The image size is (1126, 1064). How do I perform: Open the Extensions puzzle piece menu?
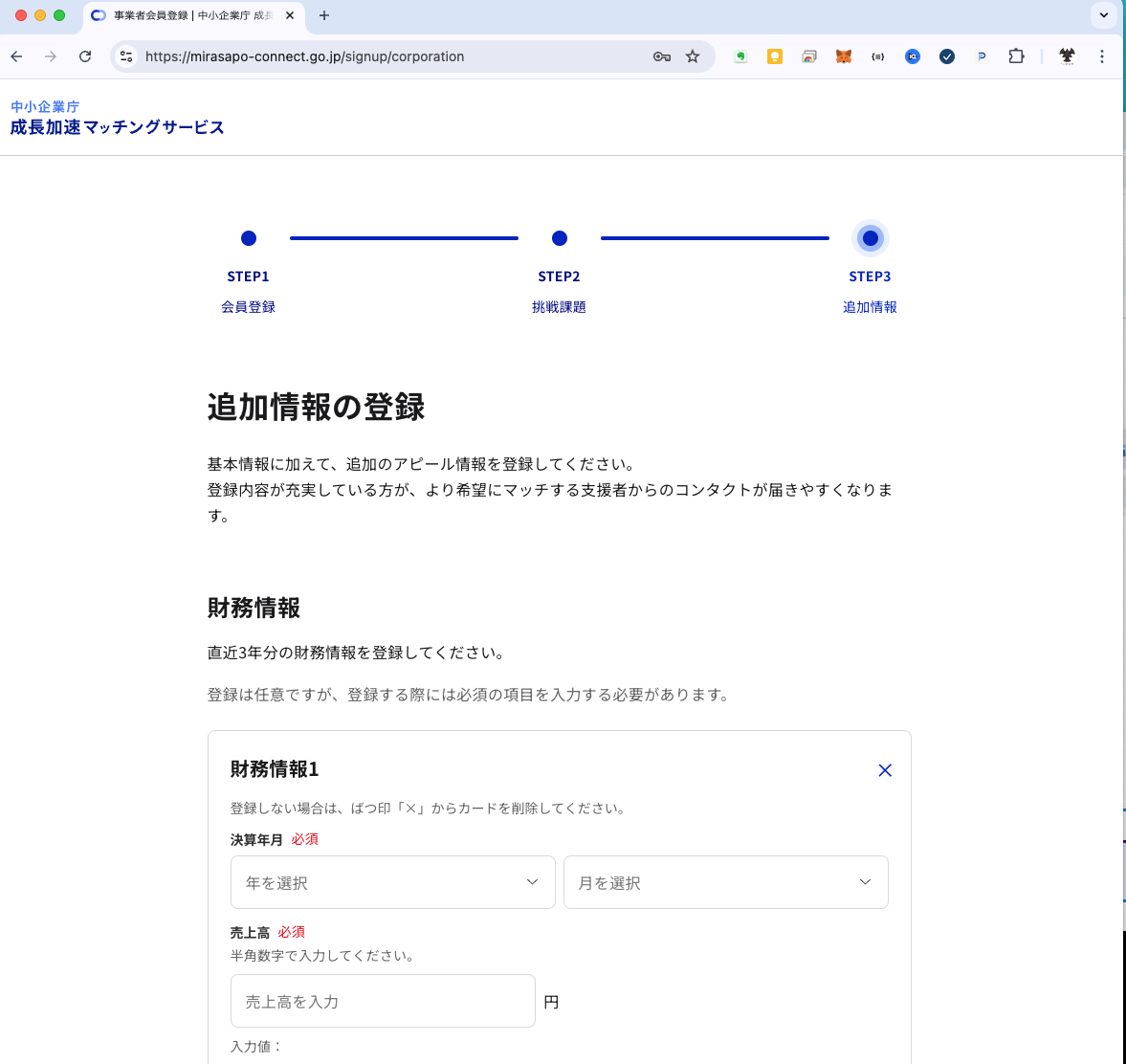1016,56
